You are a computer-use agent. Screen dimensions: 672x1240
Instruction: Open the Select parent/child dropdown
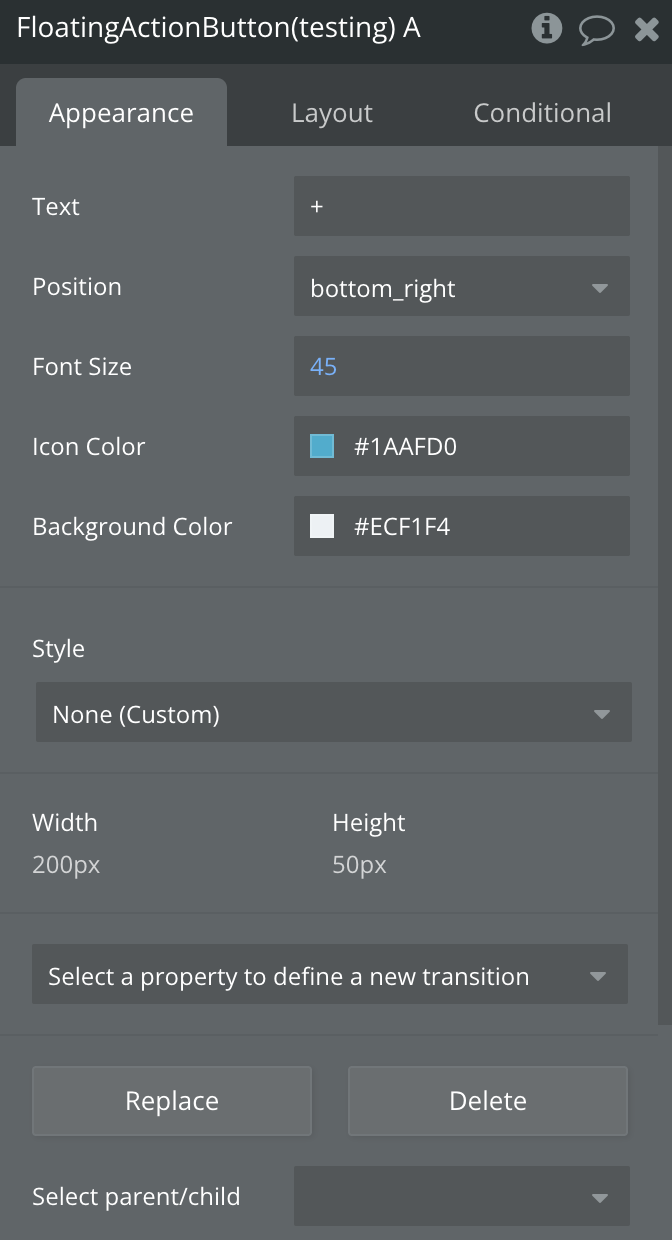point(462,1196)
